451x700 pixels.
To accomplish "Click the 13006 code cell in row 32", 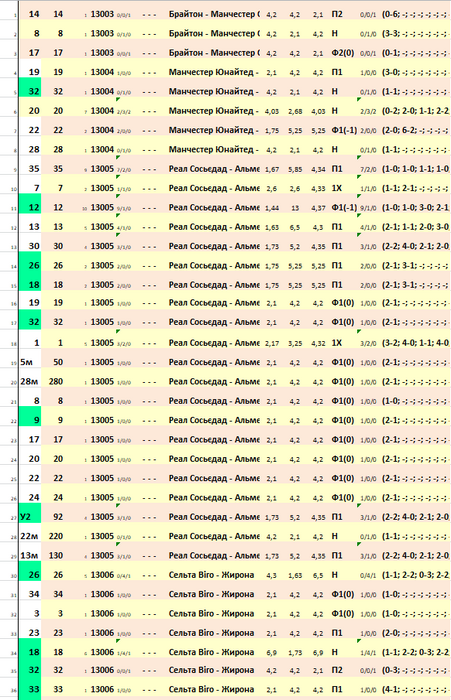I will 102,613.
